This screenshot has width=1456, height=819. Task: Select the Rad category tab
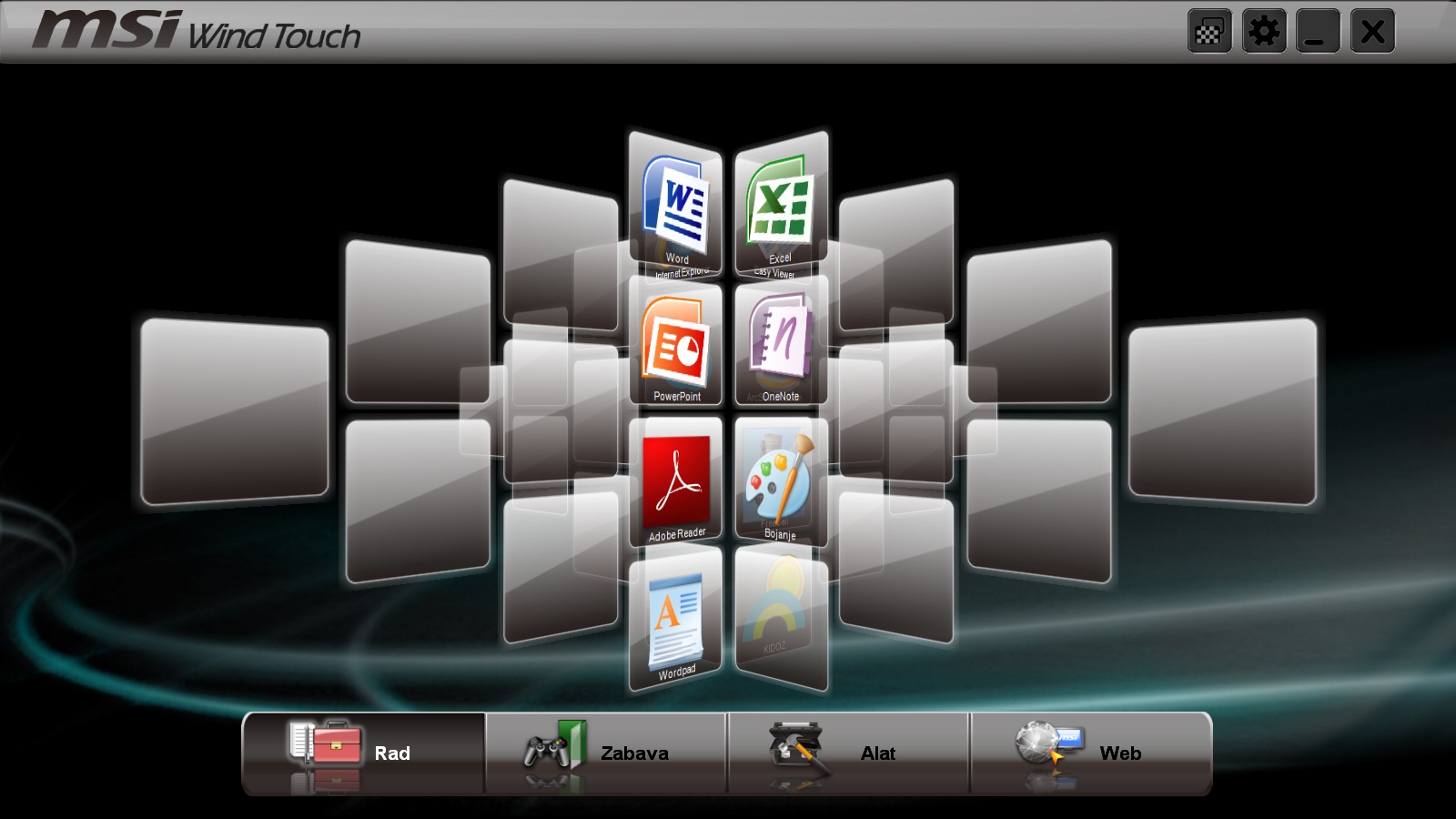363,753
